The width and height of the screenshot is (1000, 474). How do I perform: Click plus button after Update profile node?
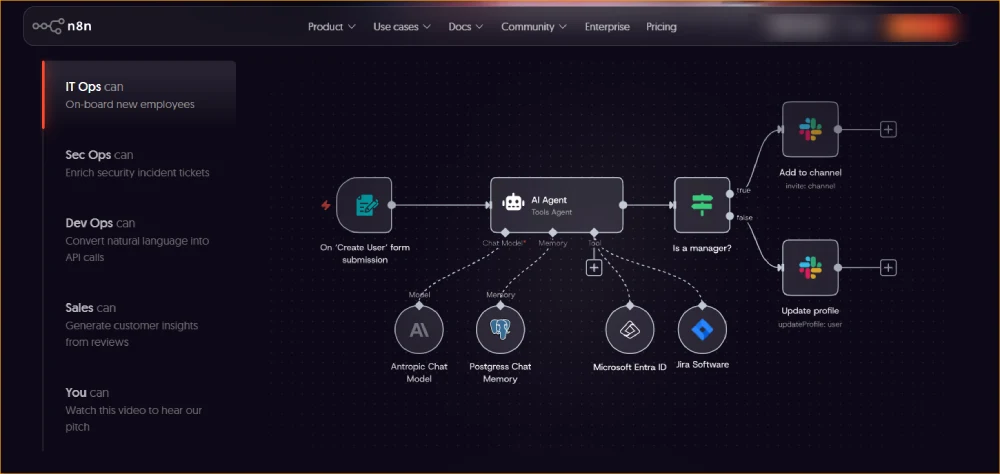pos(888,267)
